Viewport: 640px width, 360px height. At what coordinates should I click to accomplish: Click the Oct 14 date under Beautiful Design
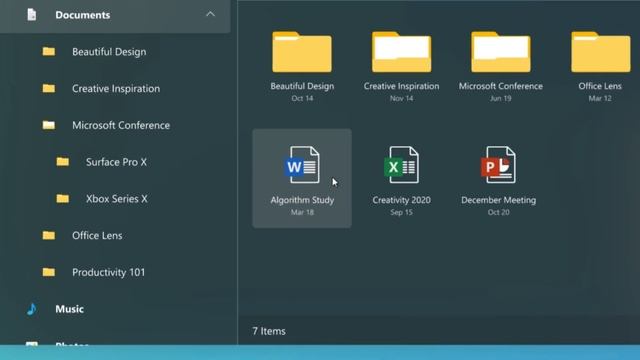pyautogui.click(x=302, y=98)
